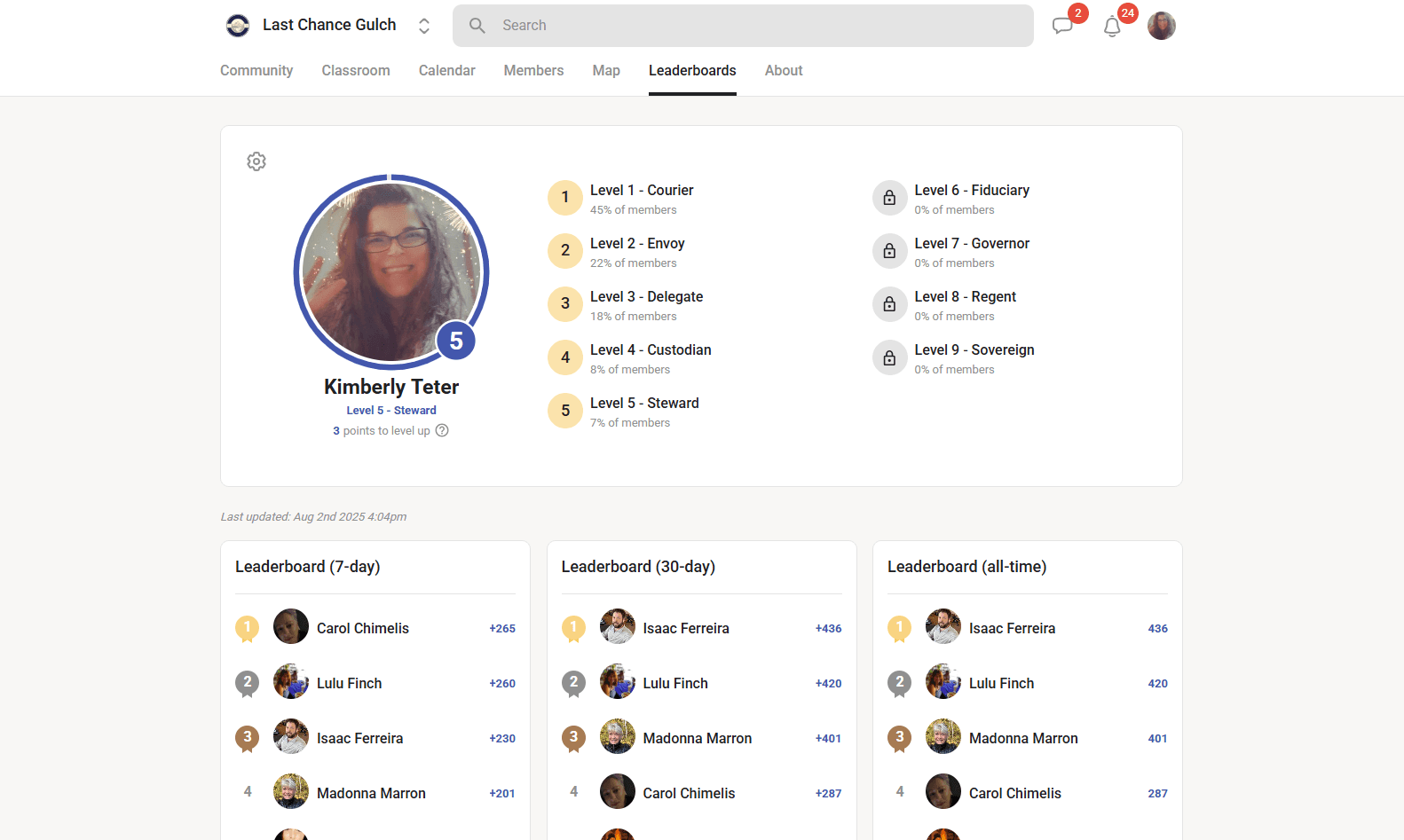
Task: Click Kimberly Teter's large profile photo
Action: 390,271
